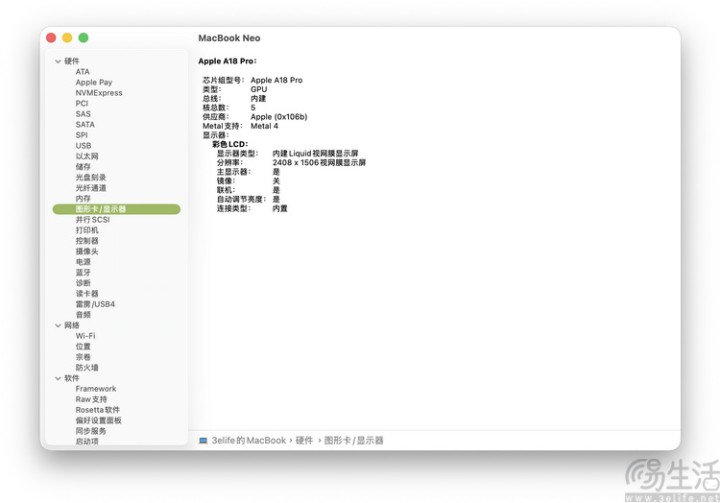Click the 类型 value "GPU"
Screen dimensions: 720x503
coord(259,89)
